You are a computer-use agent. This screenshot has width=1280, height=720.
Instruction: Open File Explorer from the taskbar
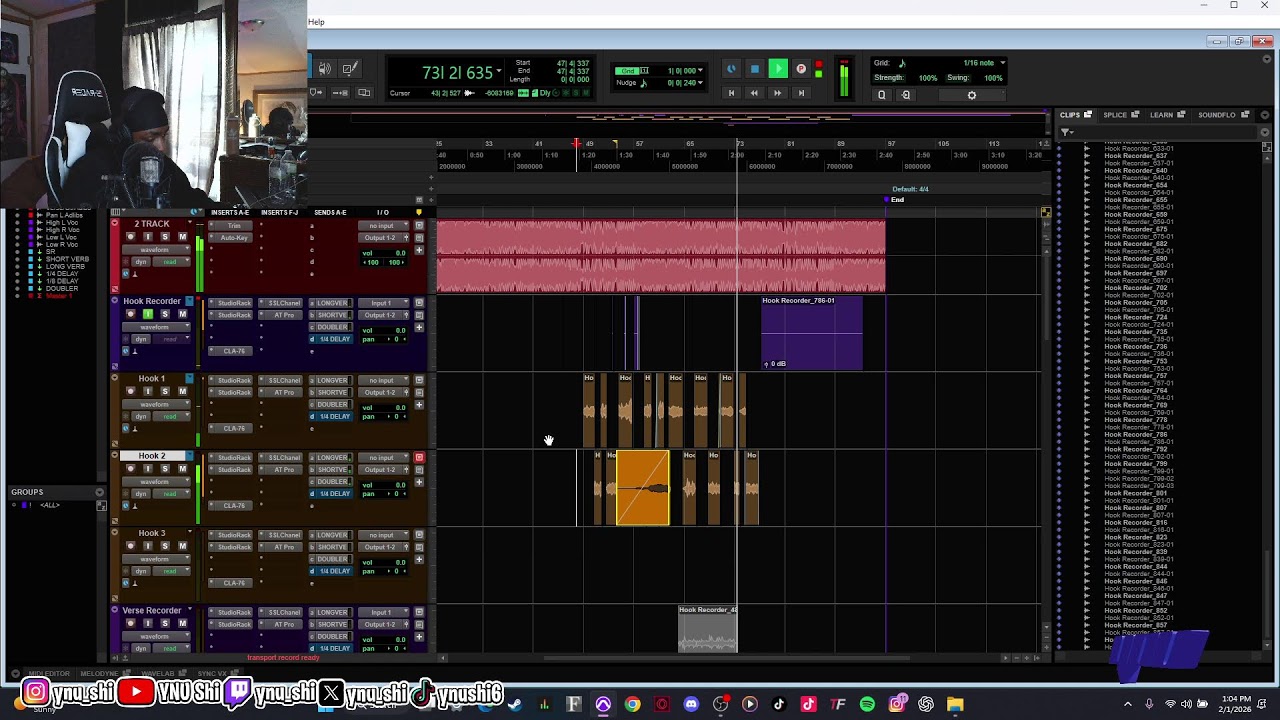click(955, 705)
